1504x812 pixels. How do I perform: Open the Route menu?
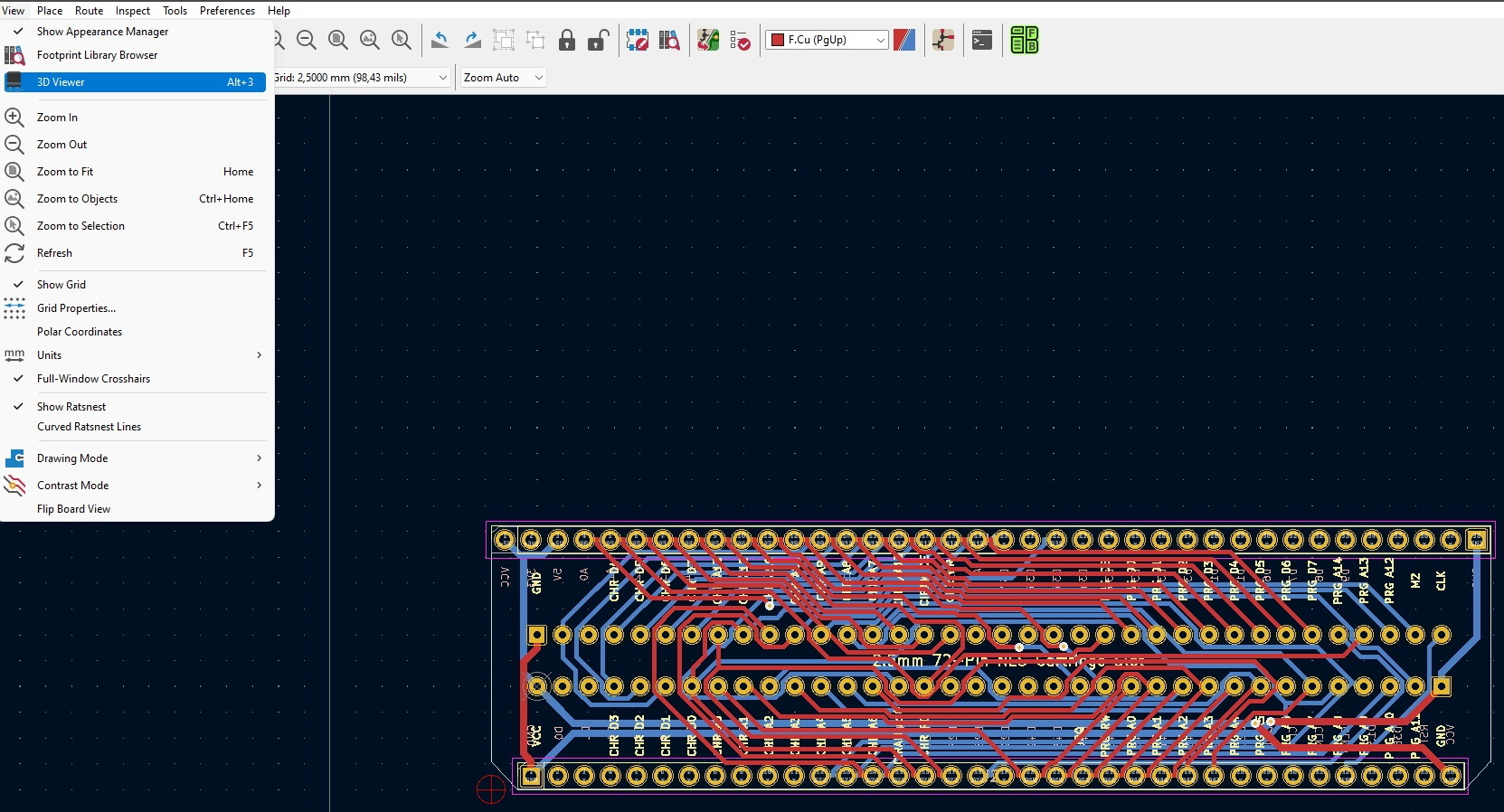tap(89, 11)
